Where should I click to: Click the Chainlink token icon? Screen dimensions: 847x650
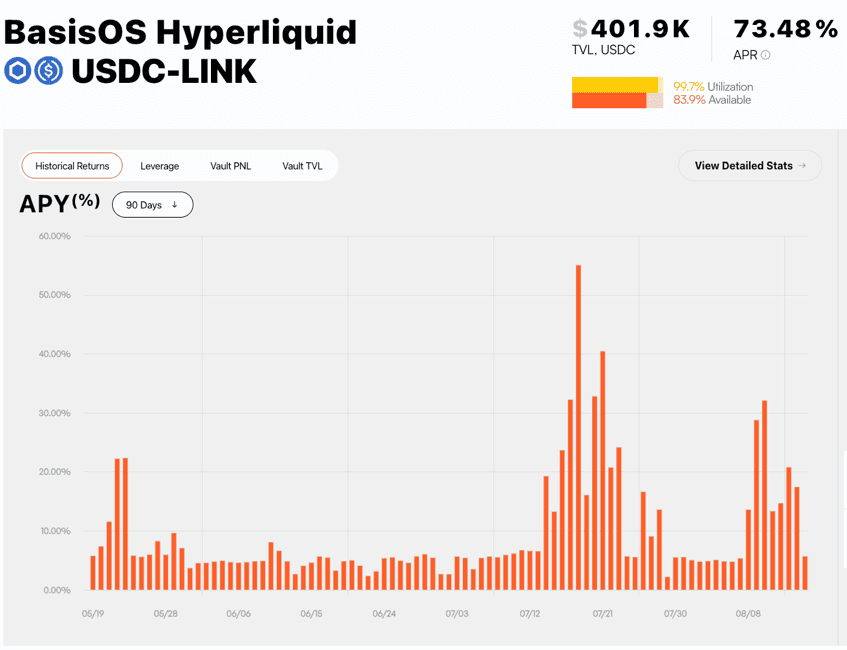point(17,71)
